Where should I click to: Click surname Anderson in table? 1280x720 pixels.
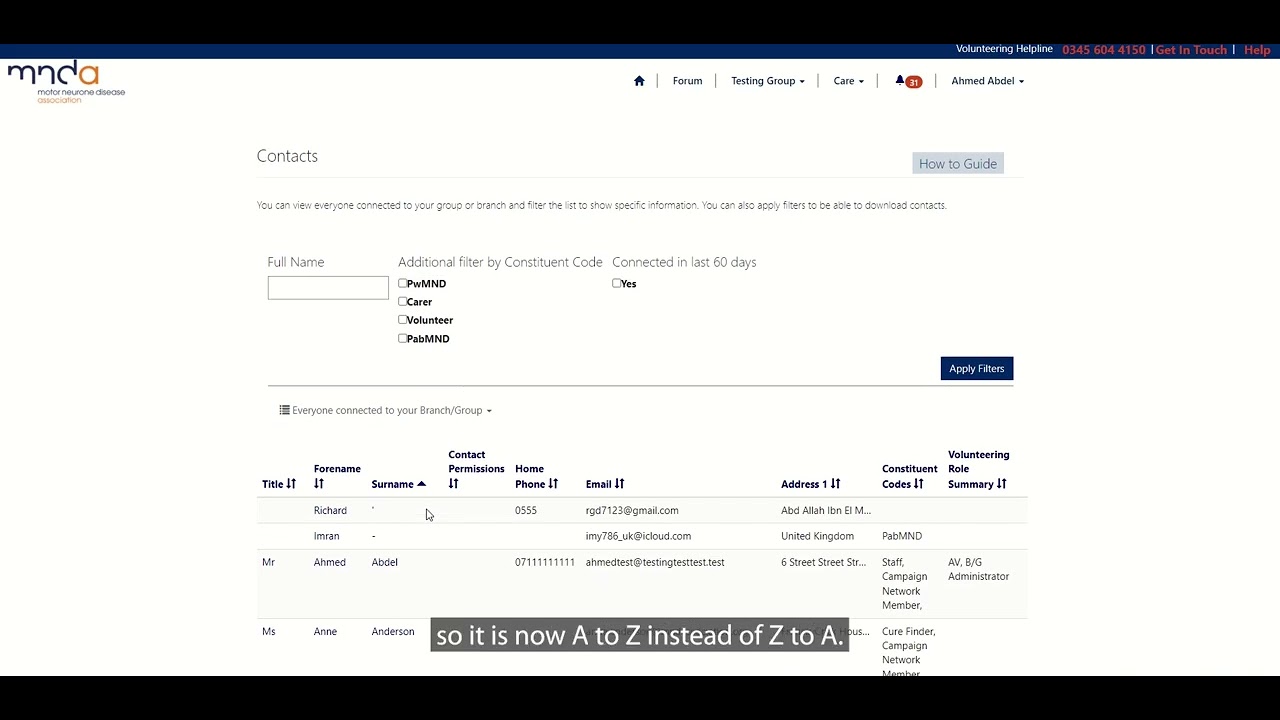[392, 631]
